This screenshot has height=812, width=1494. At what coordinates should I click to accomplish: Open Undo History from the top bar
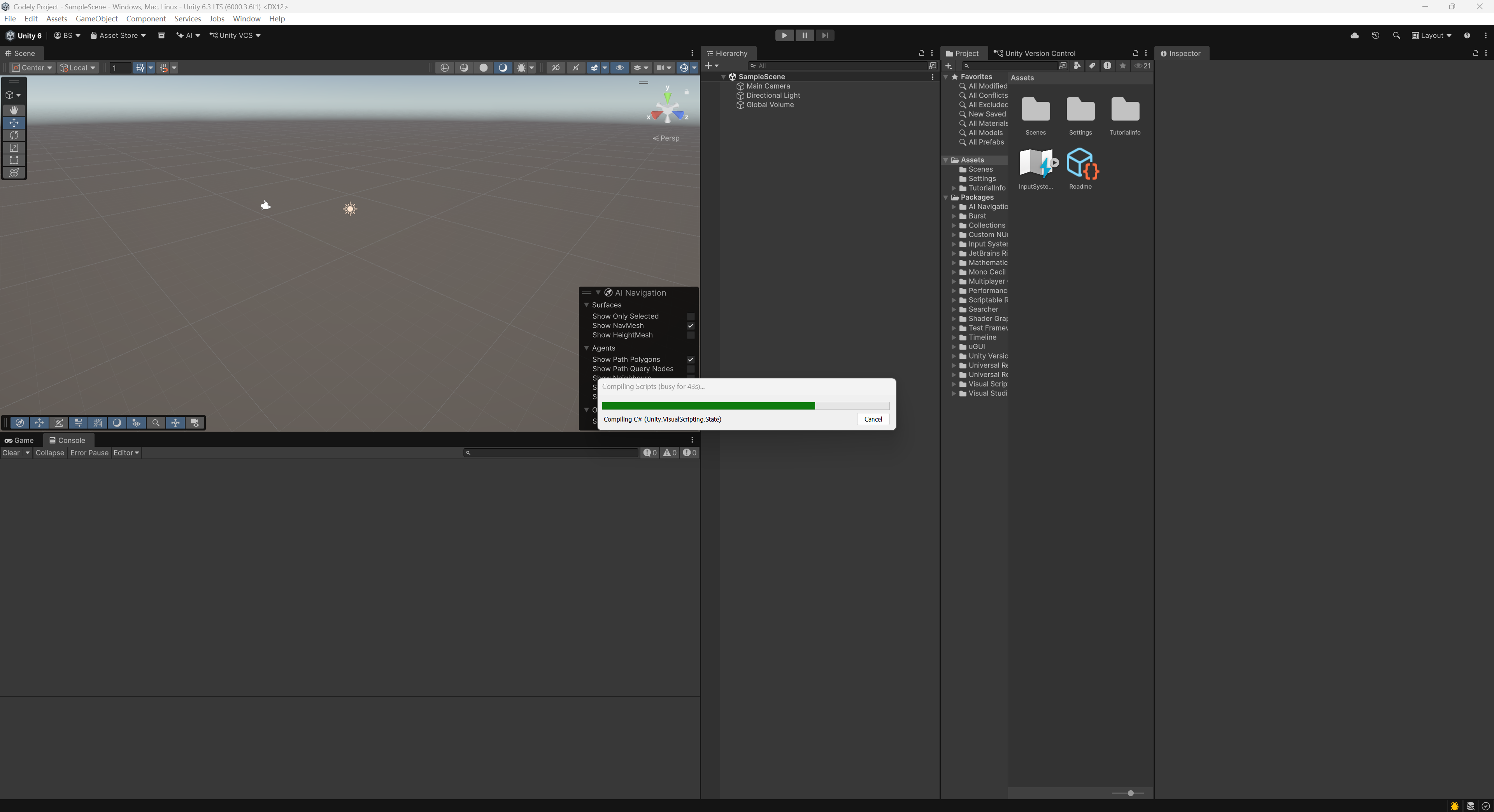click(1375, 35)
